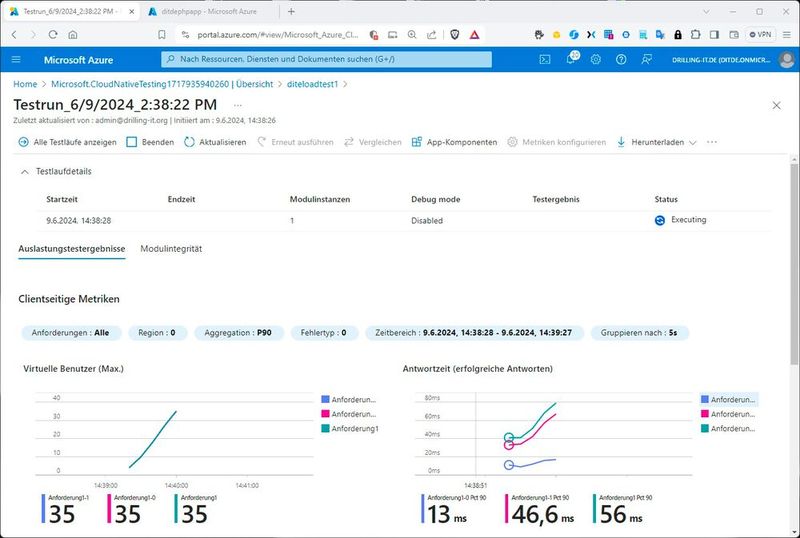This screenshot has width=800, height=538.
Task: Open the account avatar menu
Action: click(x=786, y=60)
